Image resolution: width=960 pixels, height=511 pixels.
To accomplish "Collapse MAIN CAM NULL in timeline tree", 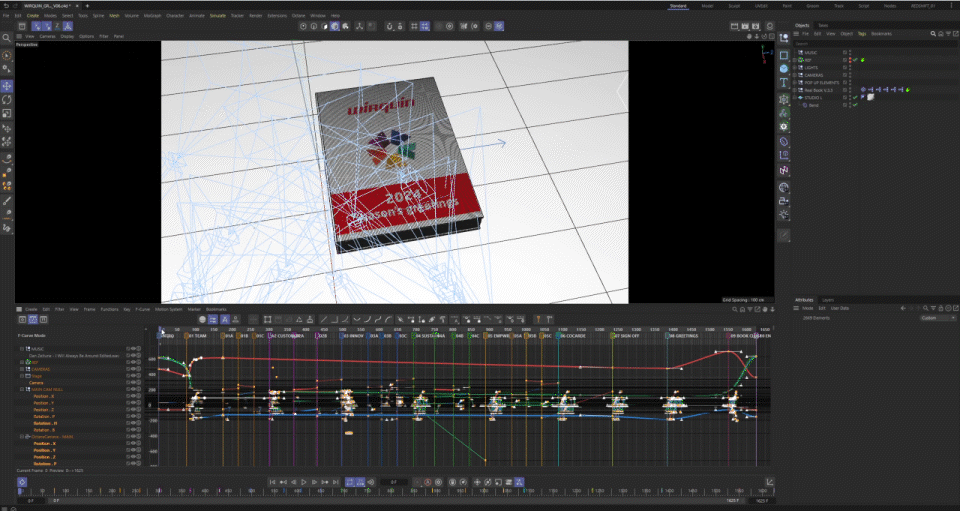I will [x=22, y=389].
